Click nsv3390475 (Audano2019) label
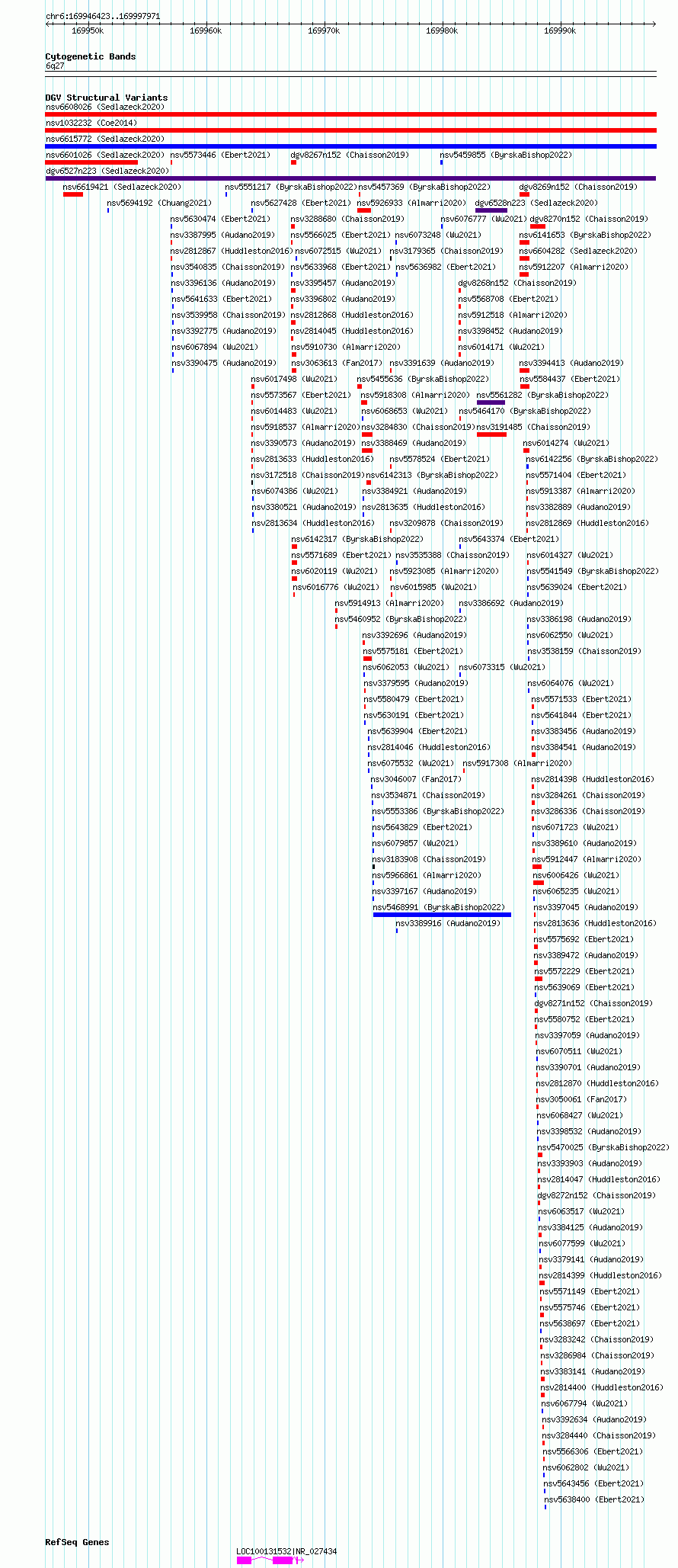The image size is (678, 1568). click(x=224, y=364)
